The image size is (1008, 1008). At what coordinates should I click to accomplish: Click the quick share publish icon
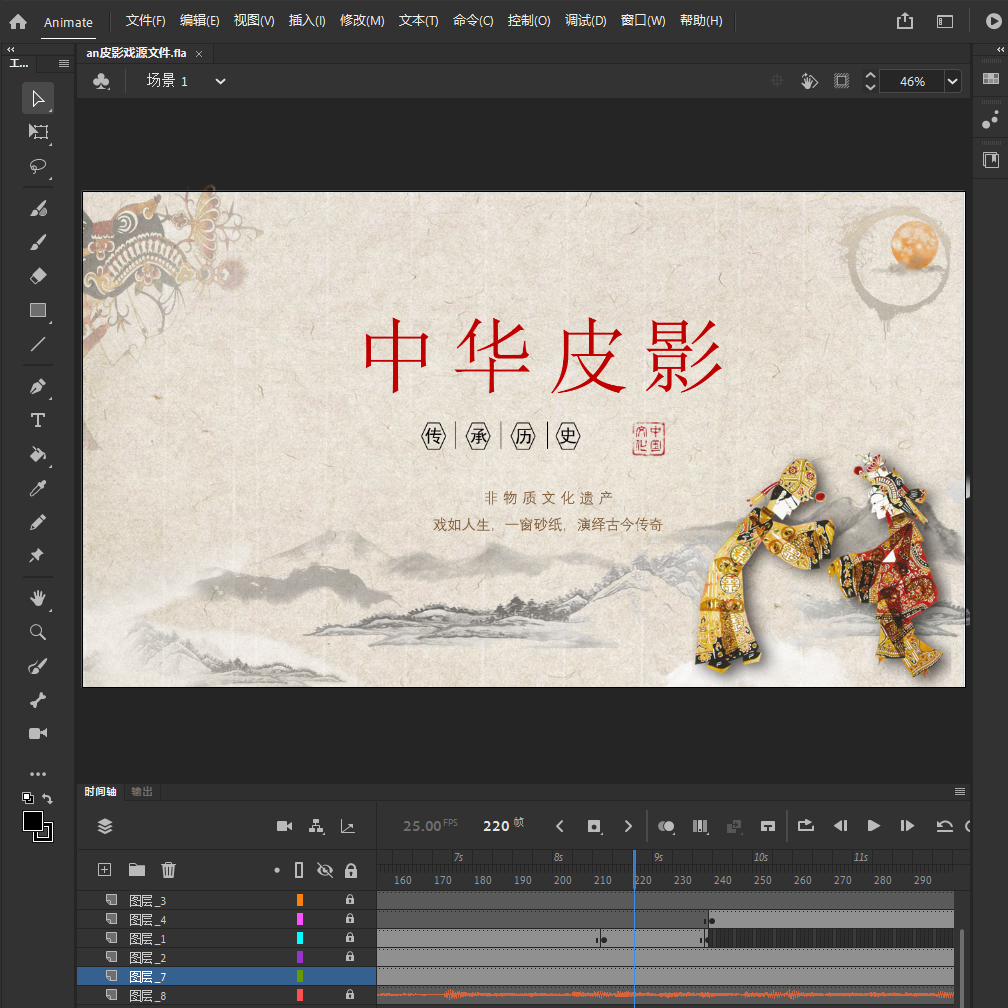click(x=904, y=21)
